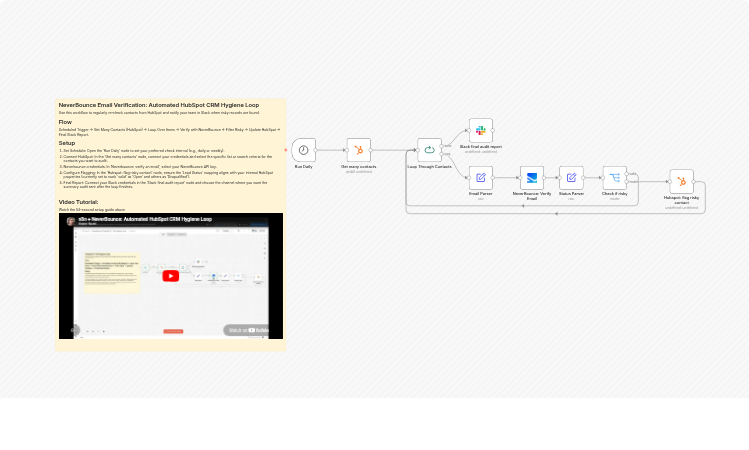Click the 'Setup' heading in the note
The width and height of the screenshot is (749, 450).
coord(67,143)
